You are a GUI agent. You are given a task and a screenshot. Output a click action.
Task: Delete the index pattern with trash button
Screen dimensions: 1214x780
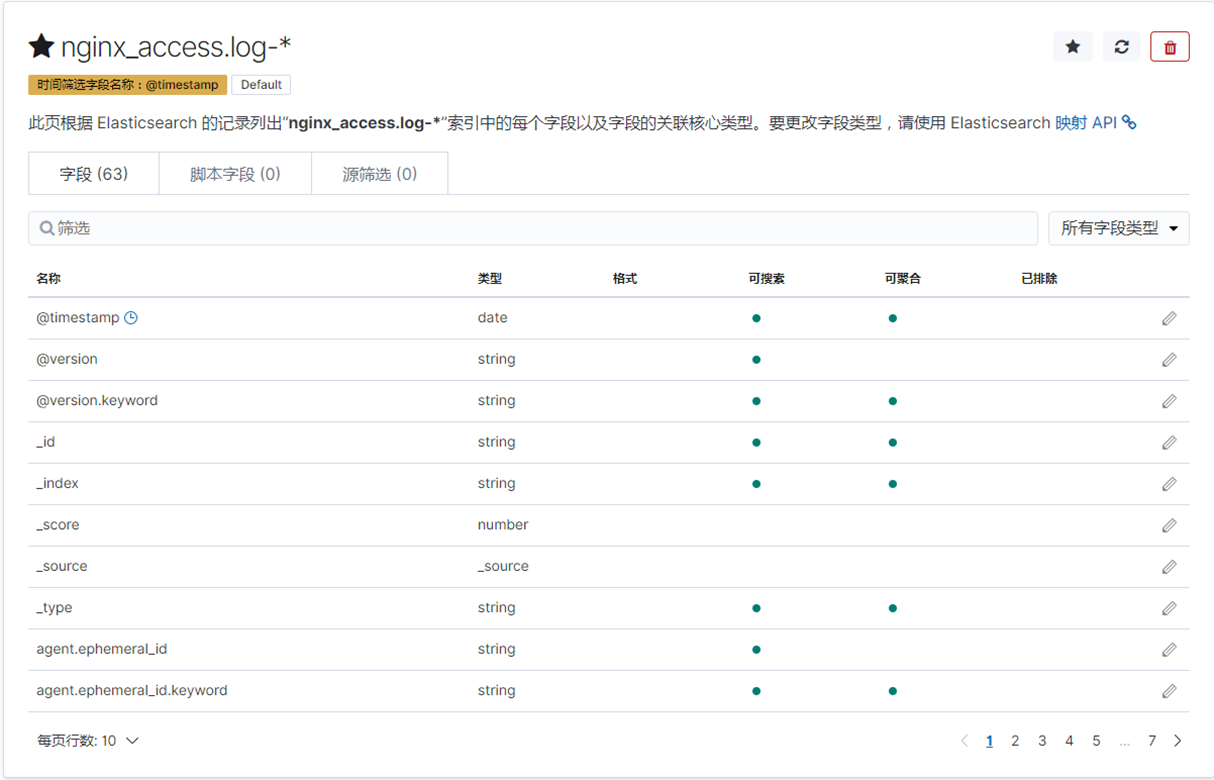[x=1170, y=47]
